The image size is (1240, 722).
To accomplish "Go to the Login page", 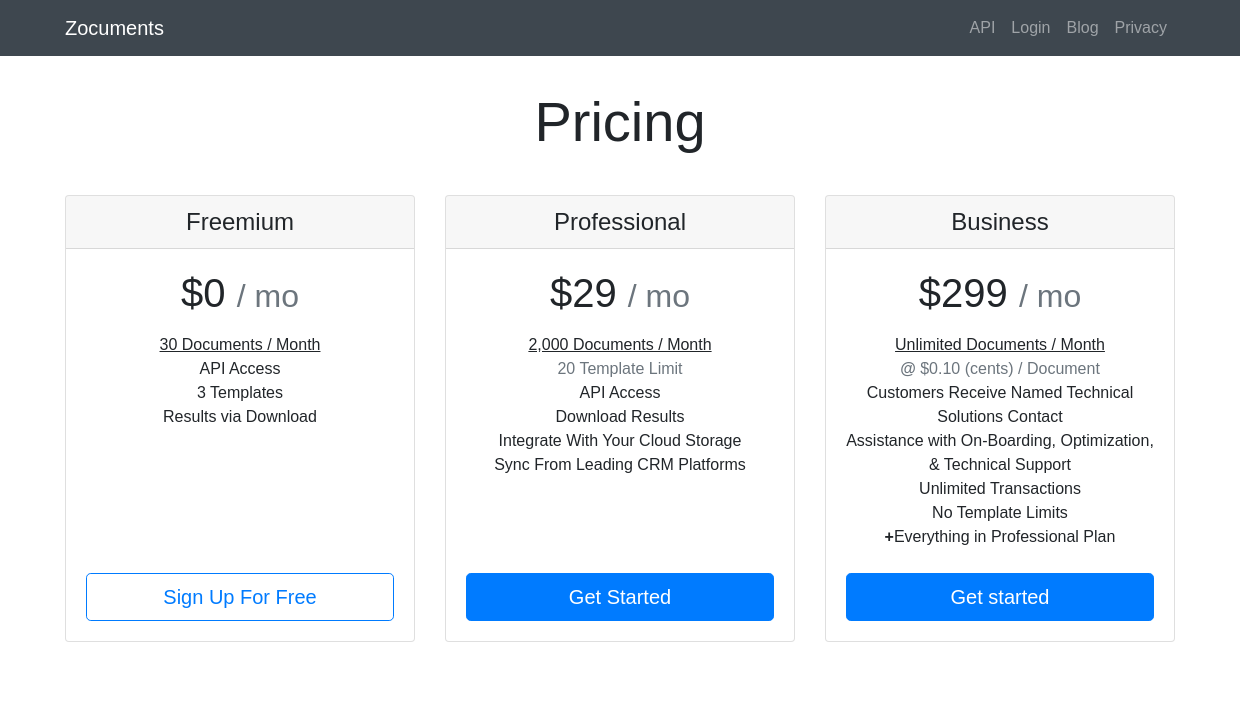I will click(1030, 28).
